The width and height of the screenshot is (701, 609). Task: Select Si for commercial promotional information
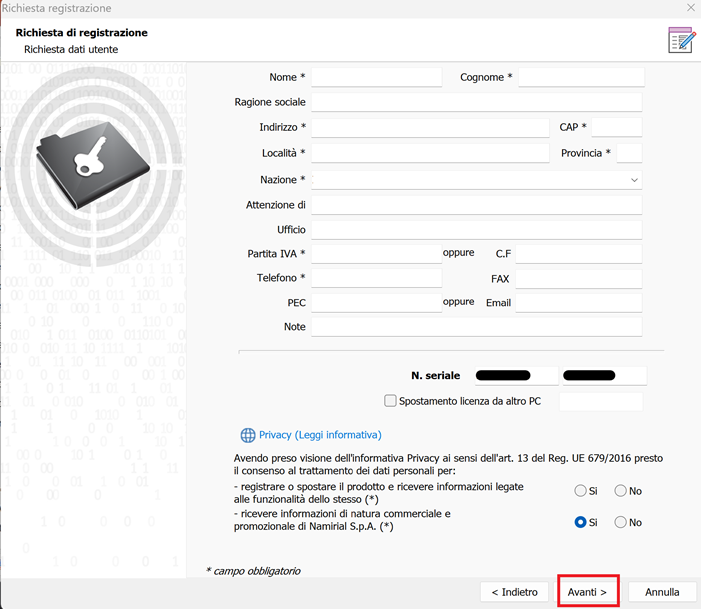(580, 522)
